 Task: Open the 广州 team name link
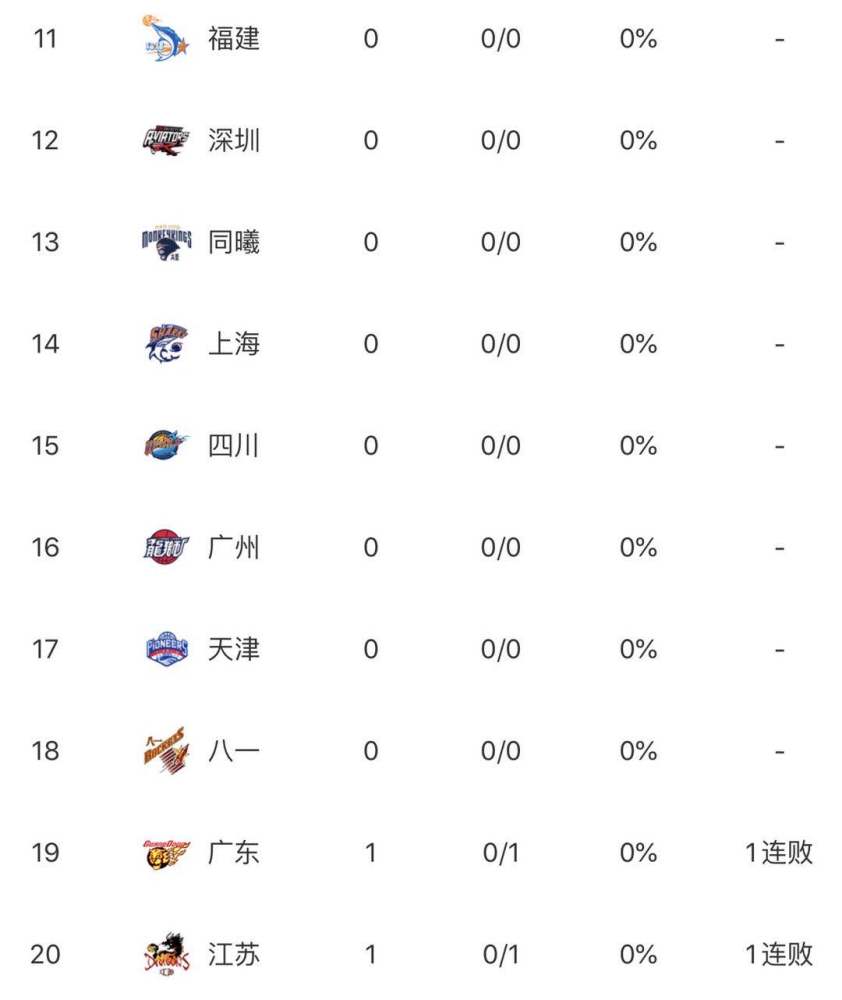coord(234,547)
